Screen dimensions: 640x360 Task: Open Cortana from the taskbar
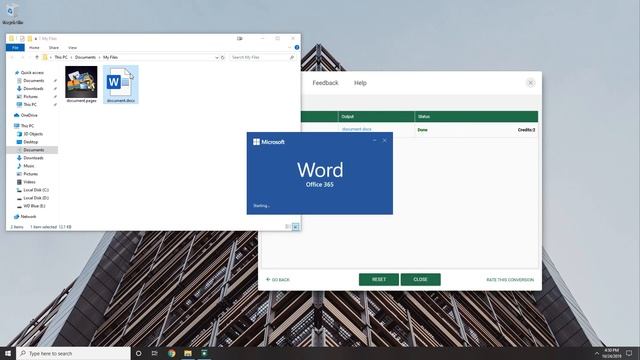tap(138, 353)
